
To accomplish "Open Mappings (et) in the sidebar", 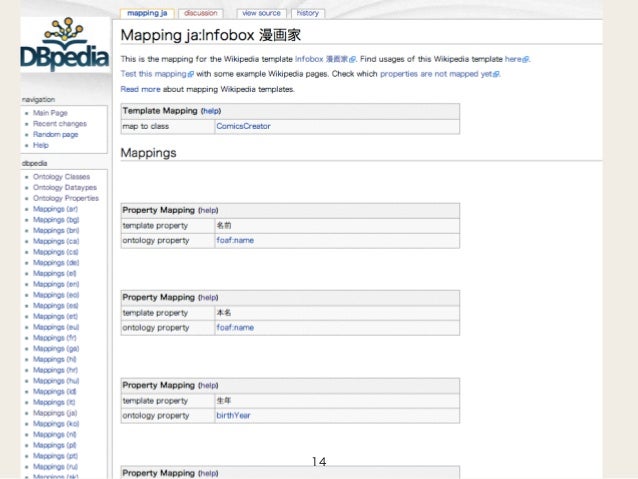I will pos(55,316).
